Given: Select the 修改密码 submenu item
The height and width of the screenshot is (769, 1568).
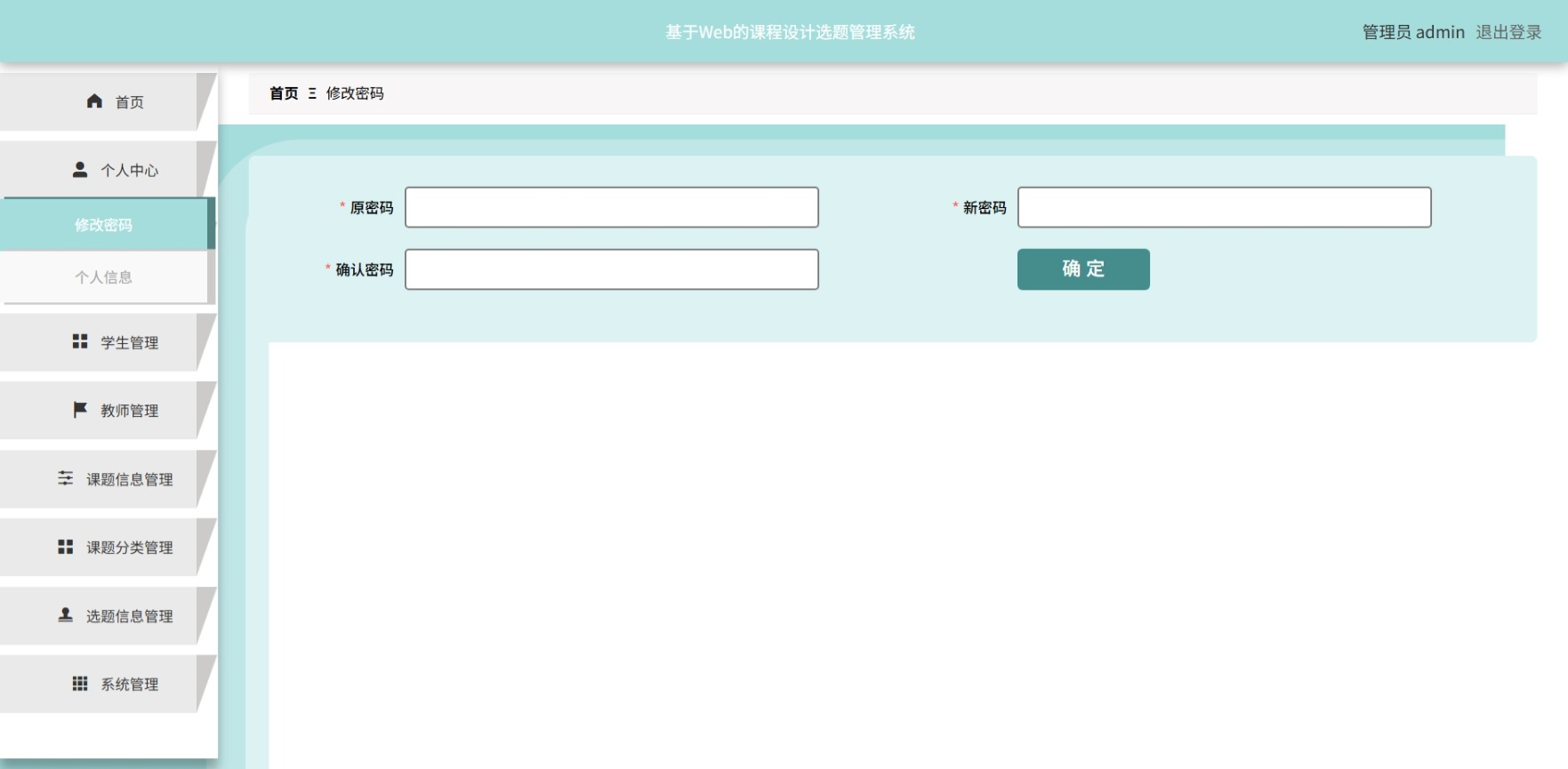Looking at the screenshot, I should pos(106,225).
